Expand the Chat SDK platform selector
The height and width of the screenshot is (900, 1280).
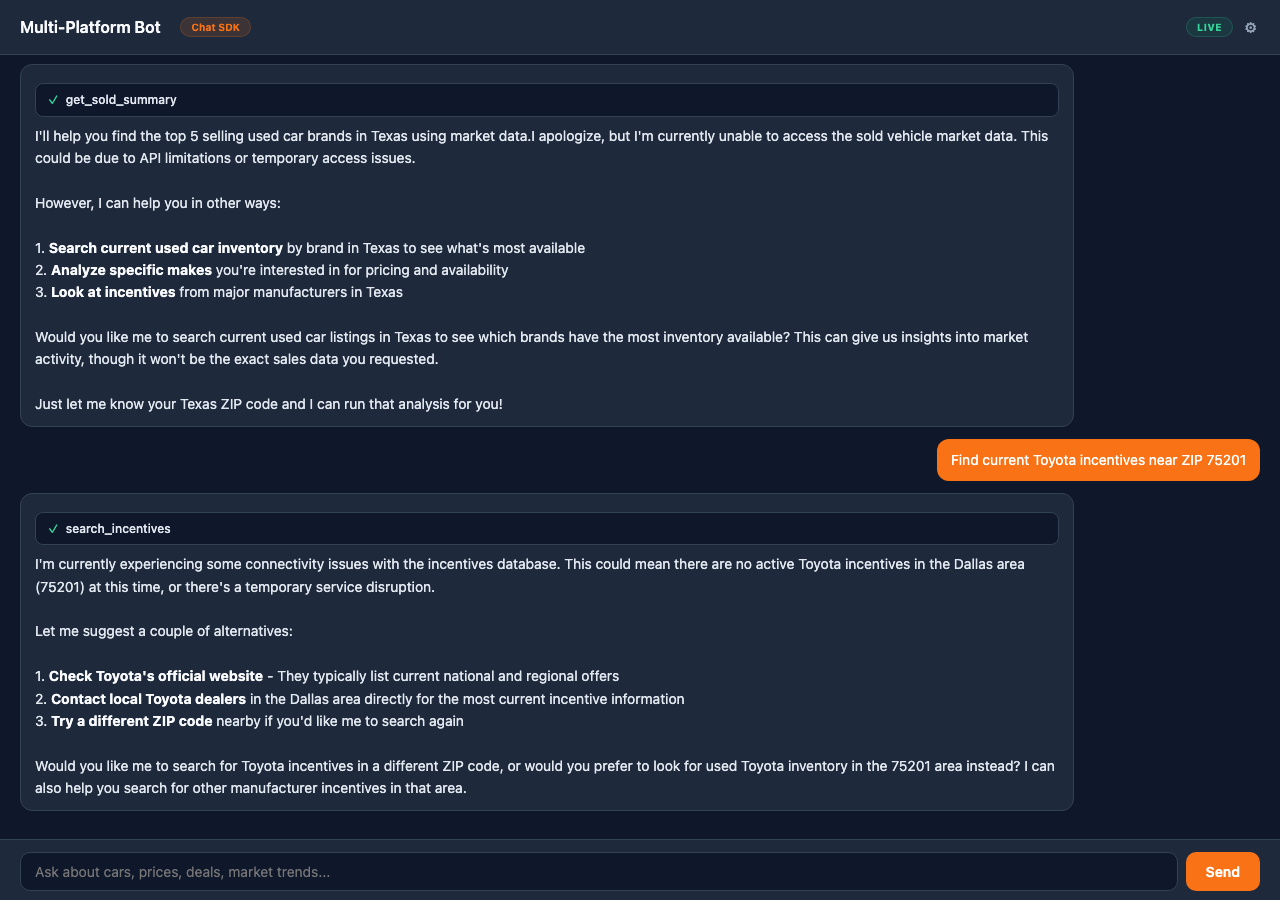[x=215, y=27]
